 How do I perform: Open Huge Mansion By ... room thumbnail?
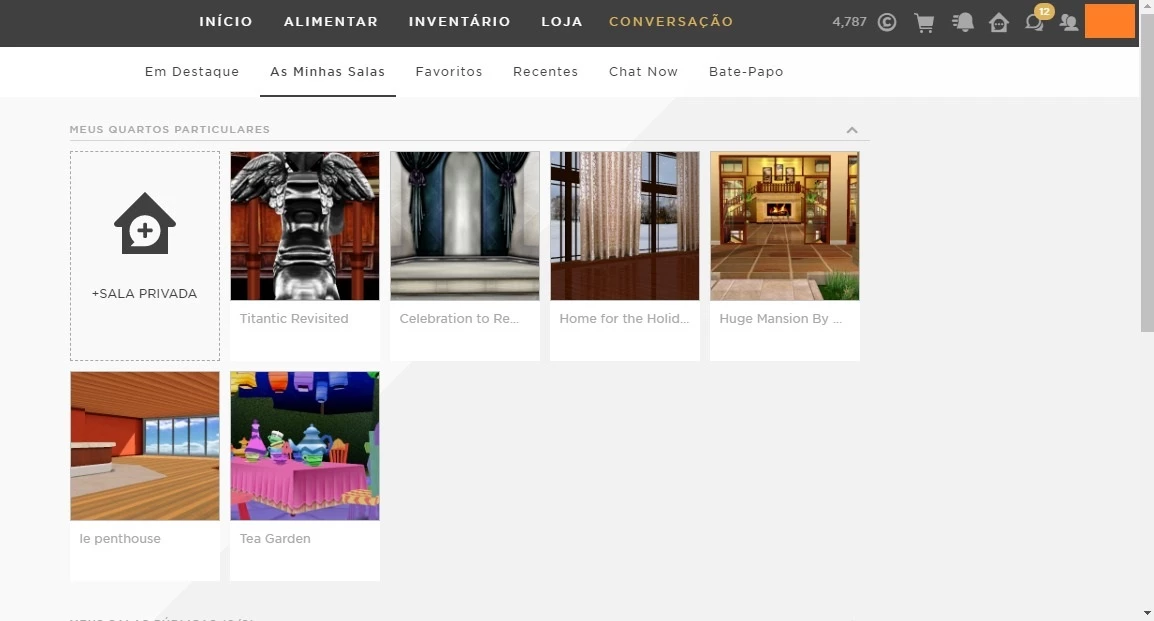point(785,226)
